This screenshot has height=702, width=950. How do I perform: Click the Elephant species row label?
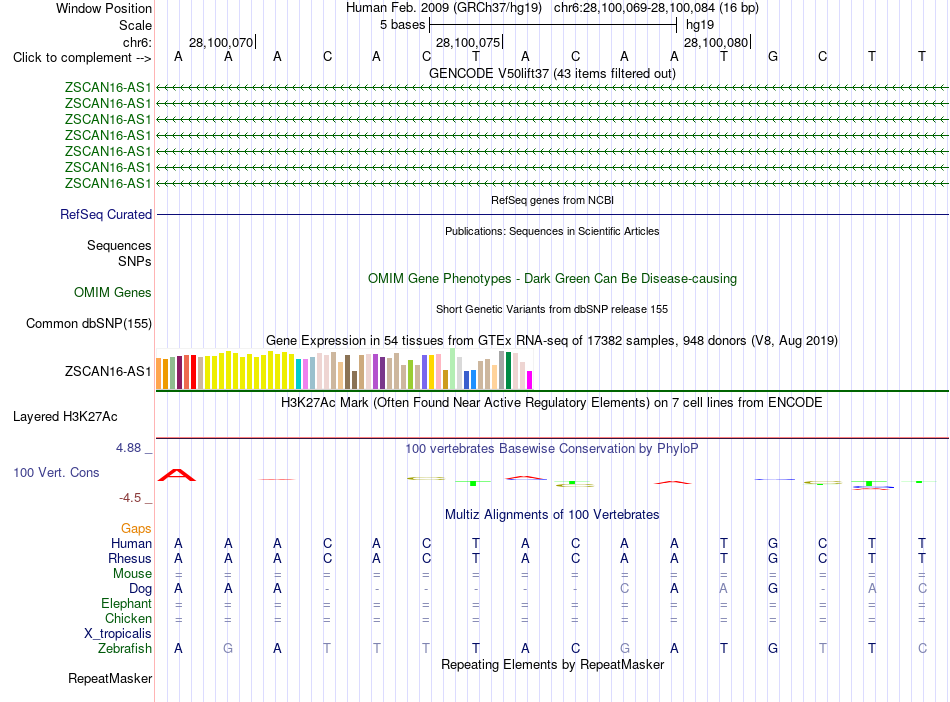pos(126,604)
